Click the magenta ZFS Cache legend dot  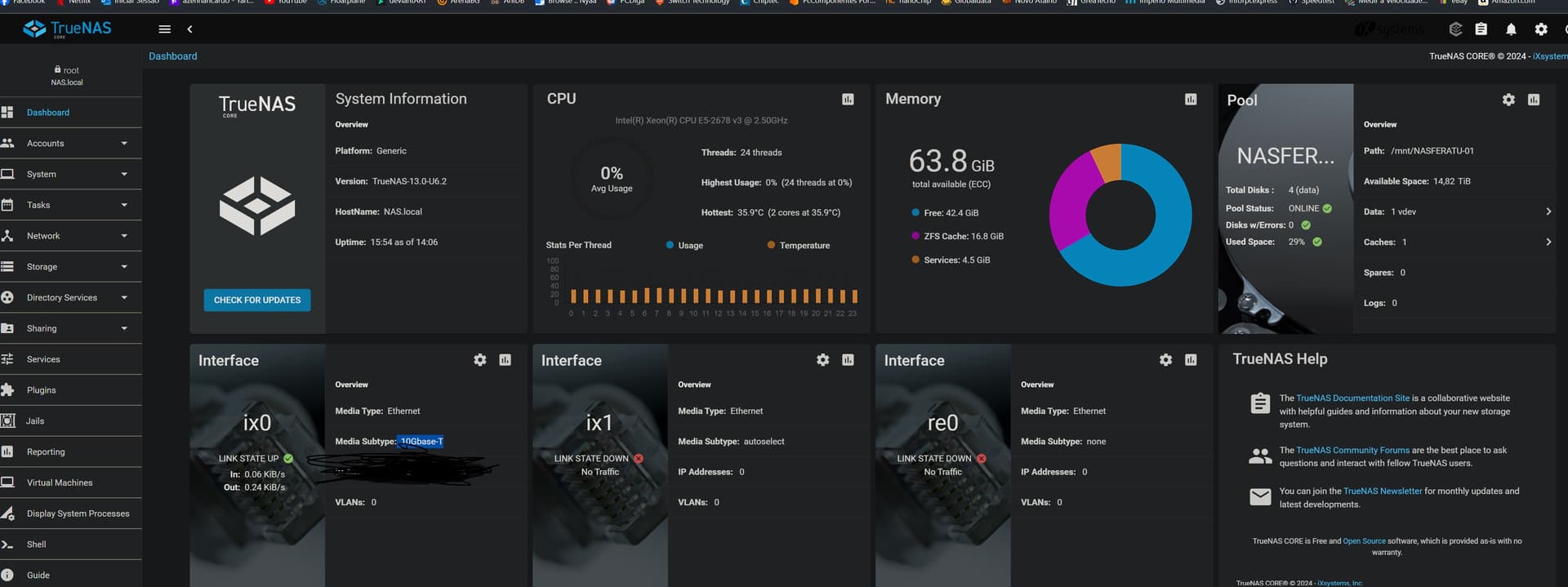coord(915,236)
